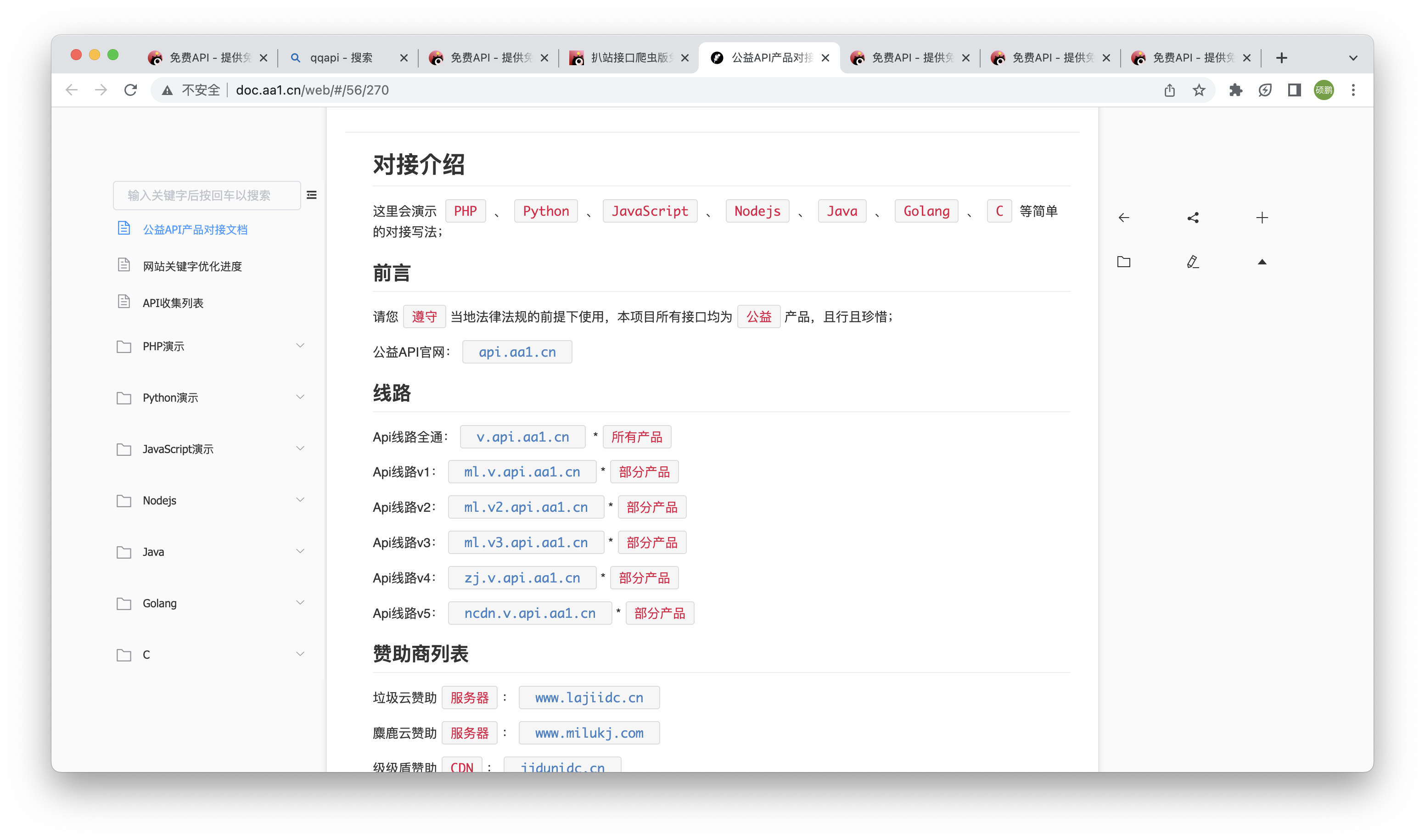
Task: Click the document icon beside API收集列表
Action: (124, 302)
